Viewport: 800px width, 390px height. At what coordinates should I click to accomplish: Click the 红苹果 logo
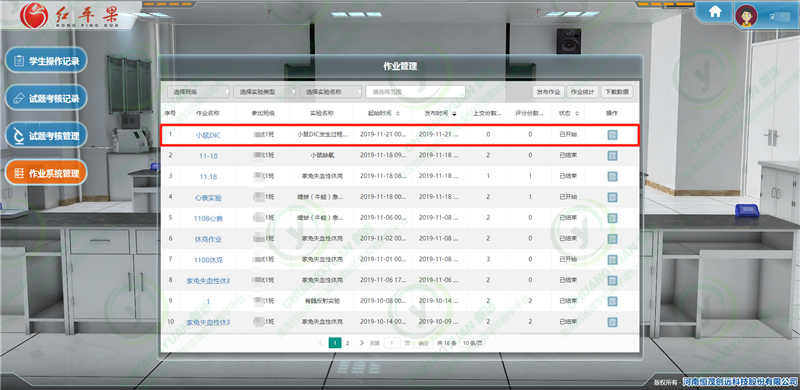(x=70, y=15)
